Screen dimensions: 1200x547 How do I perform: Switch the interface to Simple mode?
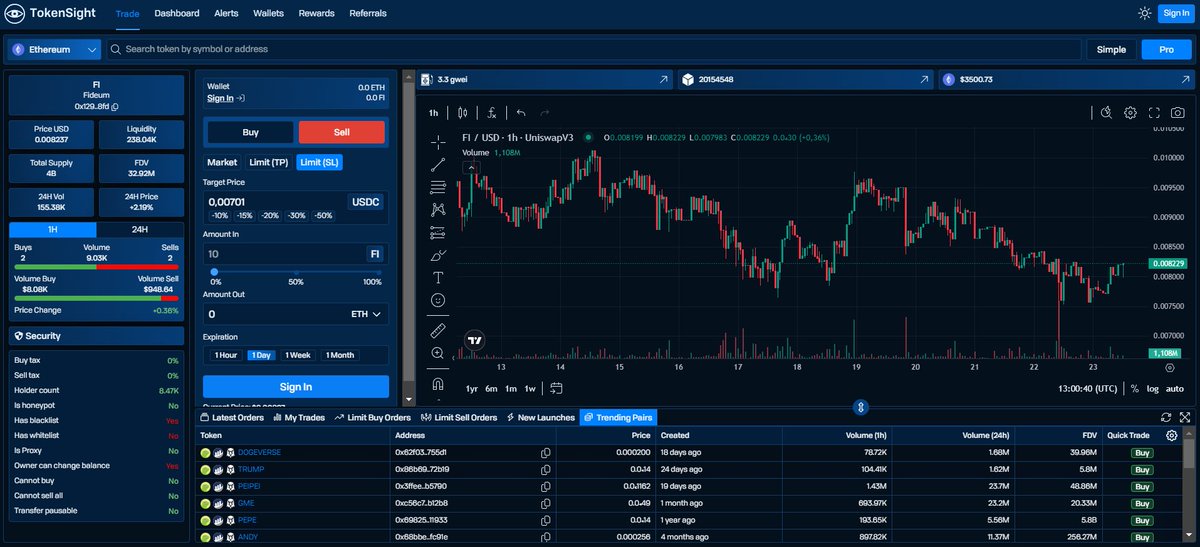1111,49
